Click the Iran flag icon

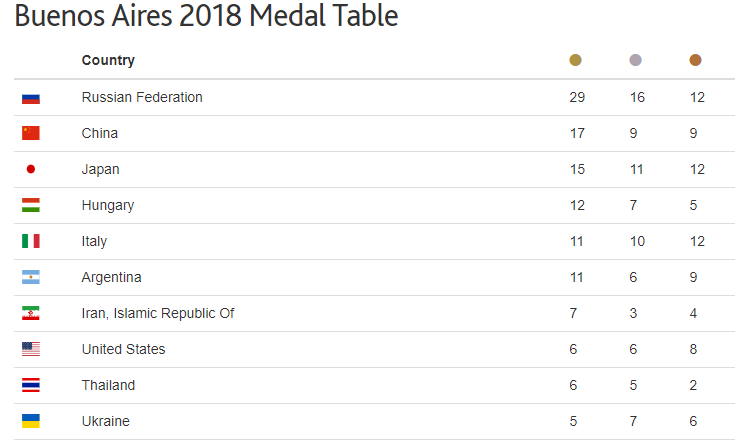[x=31, y=314]
